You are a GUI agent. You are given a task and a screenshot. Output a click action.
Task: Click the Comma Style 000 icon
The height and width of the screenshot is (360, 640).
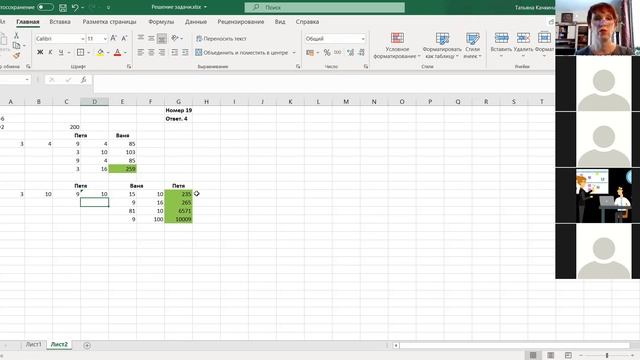[x=338, y=52]
